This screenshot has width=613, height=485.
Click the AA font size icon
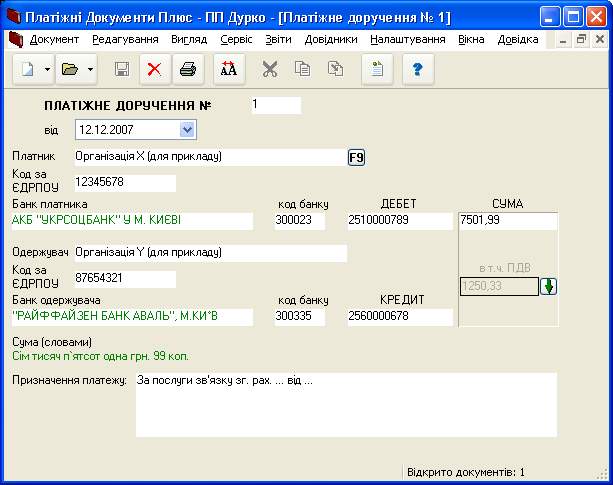click(x=229, y=70)
